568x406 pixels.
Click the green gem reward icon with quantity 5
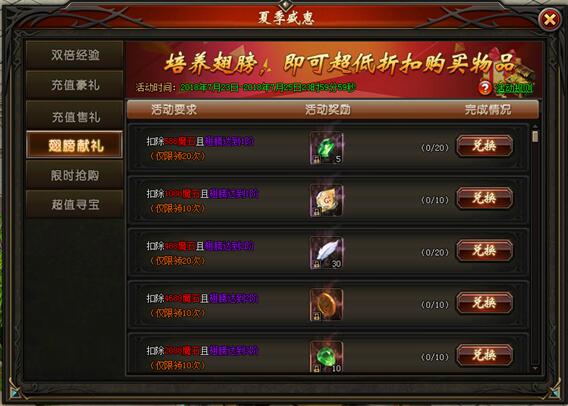click(326, 148)
